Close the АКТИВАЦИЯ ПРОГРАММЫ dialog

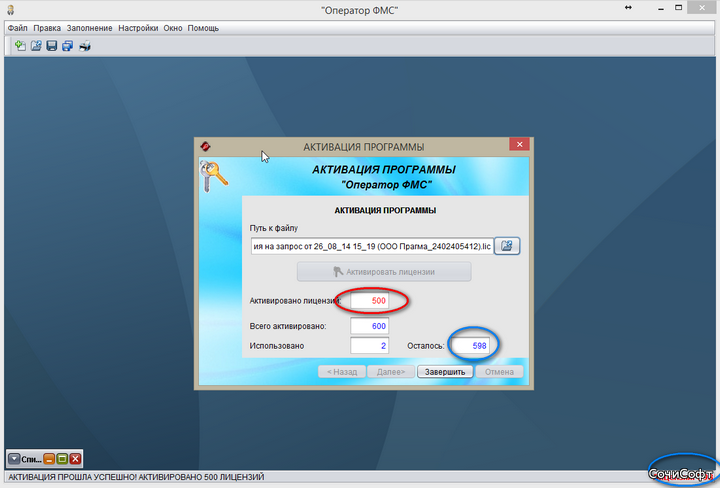[x=519, y=144]
